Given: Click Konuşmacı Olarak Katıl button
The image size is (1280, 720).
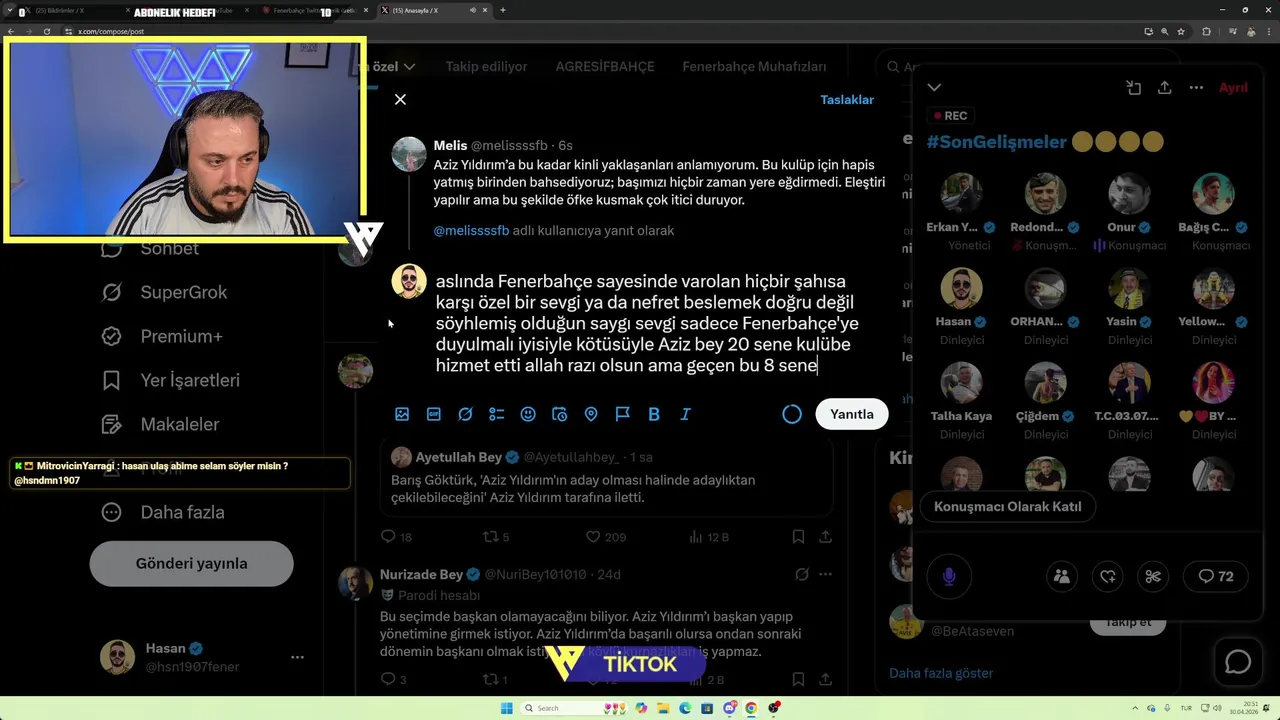Looking at the screenshot, I should [x=1007, y=507].
